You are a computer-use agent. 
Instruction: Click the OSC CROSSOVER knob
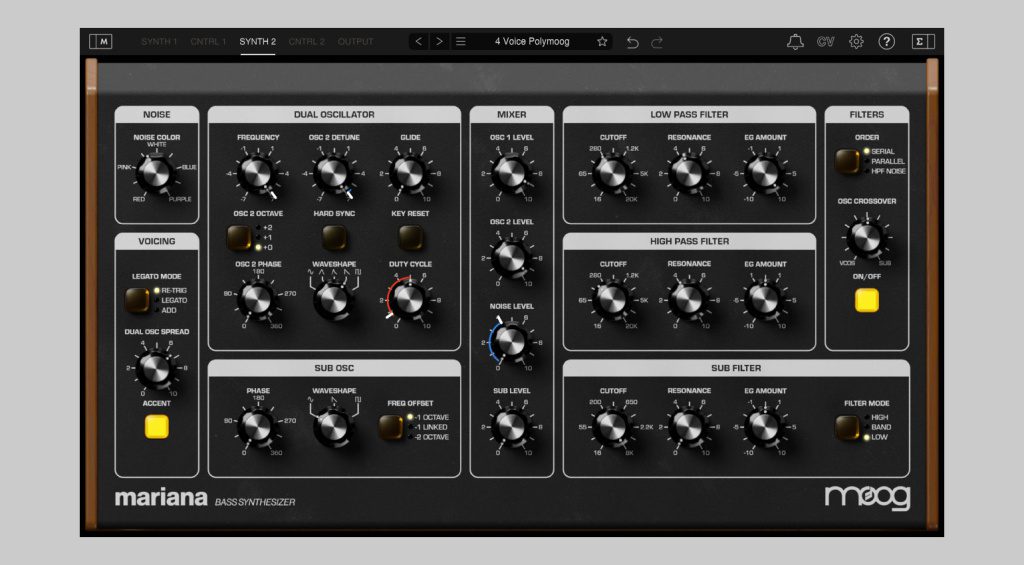point(866,238)
